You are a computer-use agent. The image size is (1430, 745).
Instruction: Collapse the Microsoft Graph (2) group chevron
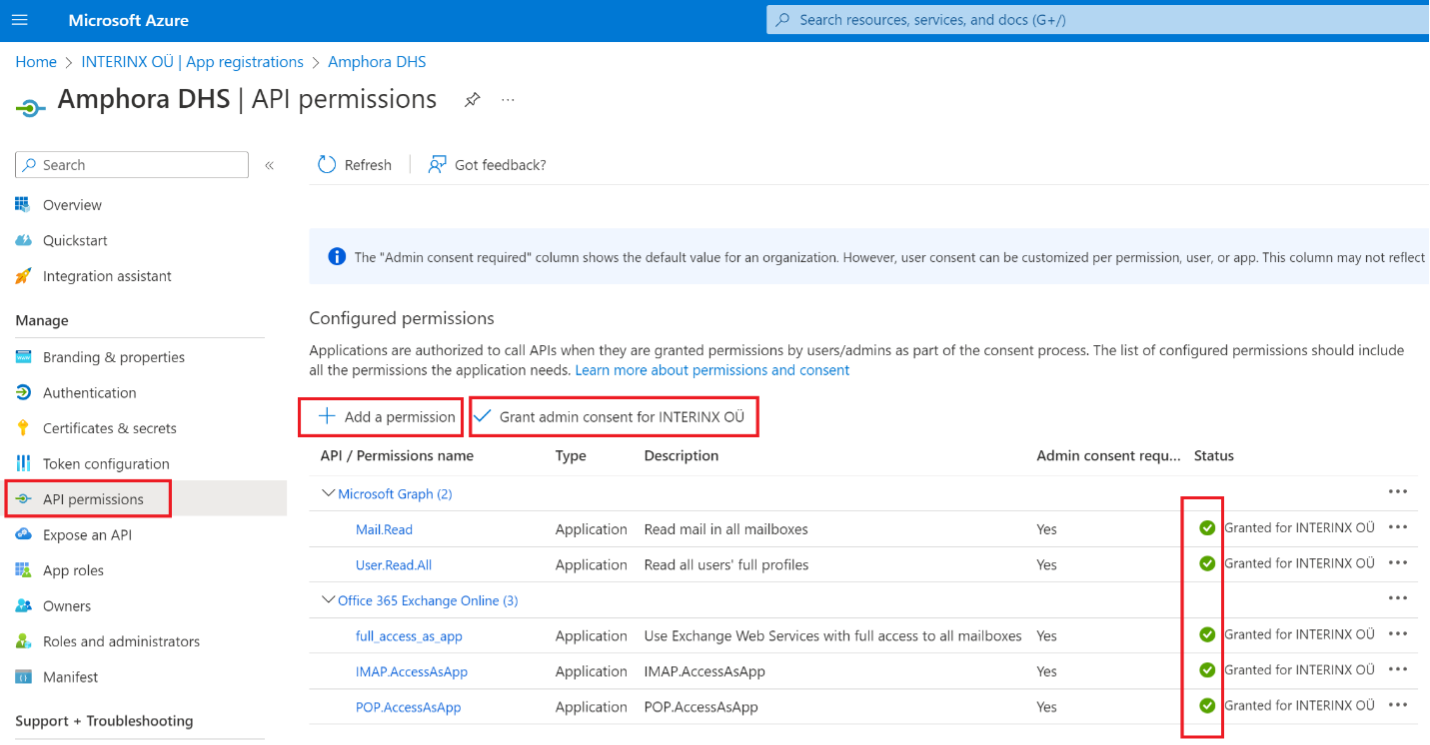pos(327,493)
